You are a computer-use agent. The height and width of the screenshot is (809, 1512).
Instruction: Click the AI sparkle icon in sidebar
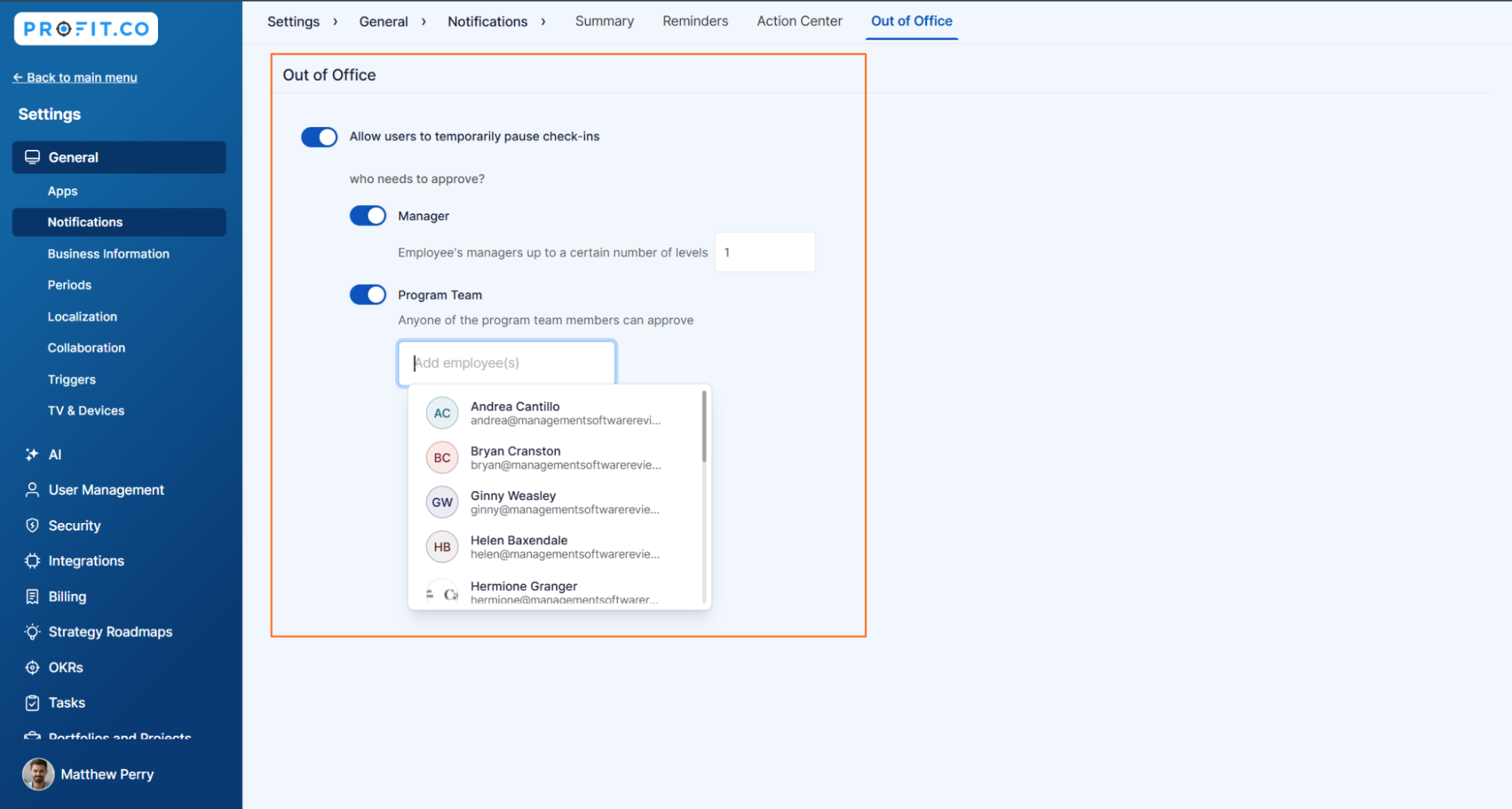[32, 454]
